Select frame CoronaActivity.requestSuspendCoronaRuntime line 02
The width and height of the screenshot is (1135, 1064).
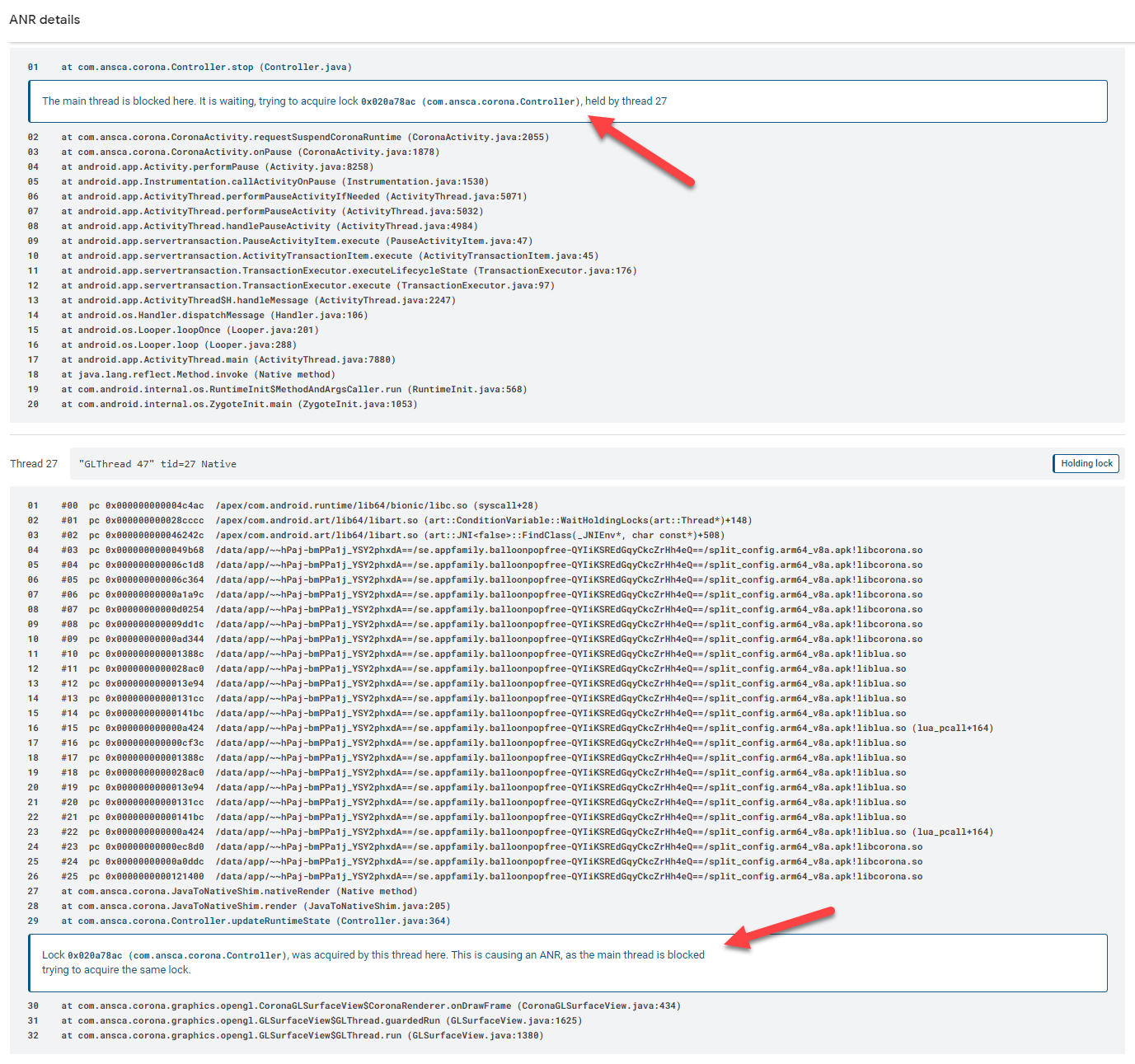[305, 137]
